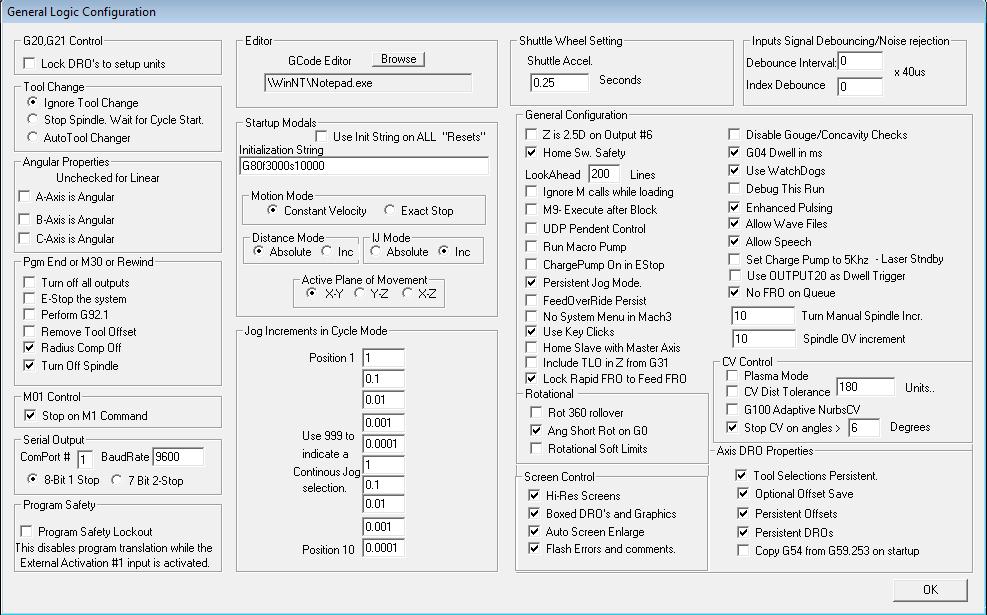The height and width of the screenshot is (615, 987).
Task: Check C-Axis is Angular
Action: [25, 238]
